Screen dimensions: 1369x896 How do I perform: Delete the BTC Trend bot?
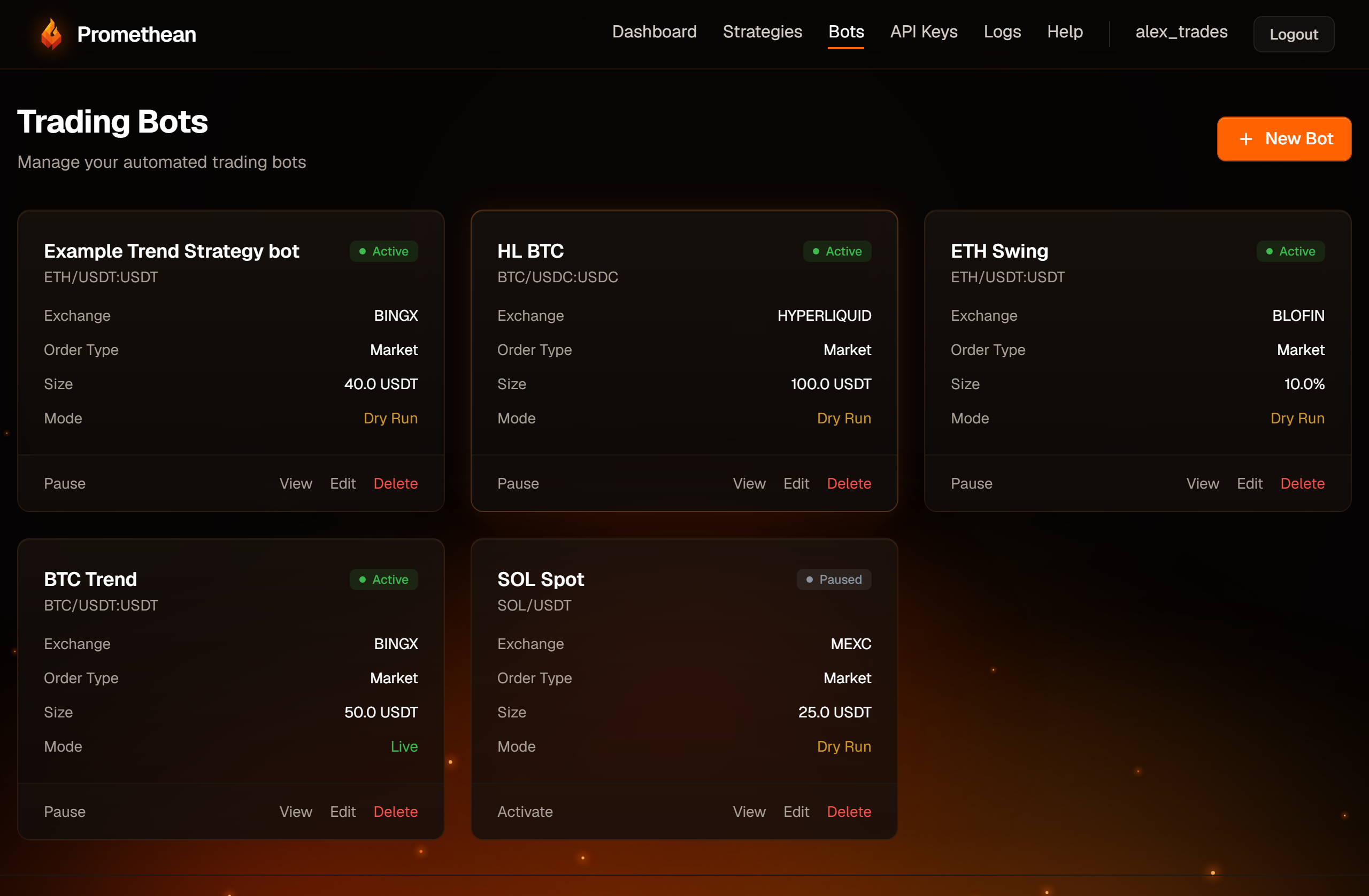pyautogui.click(x=396, y=812)
